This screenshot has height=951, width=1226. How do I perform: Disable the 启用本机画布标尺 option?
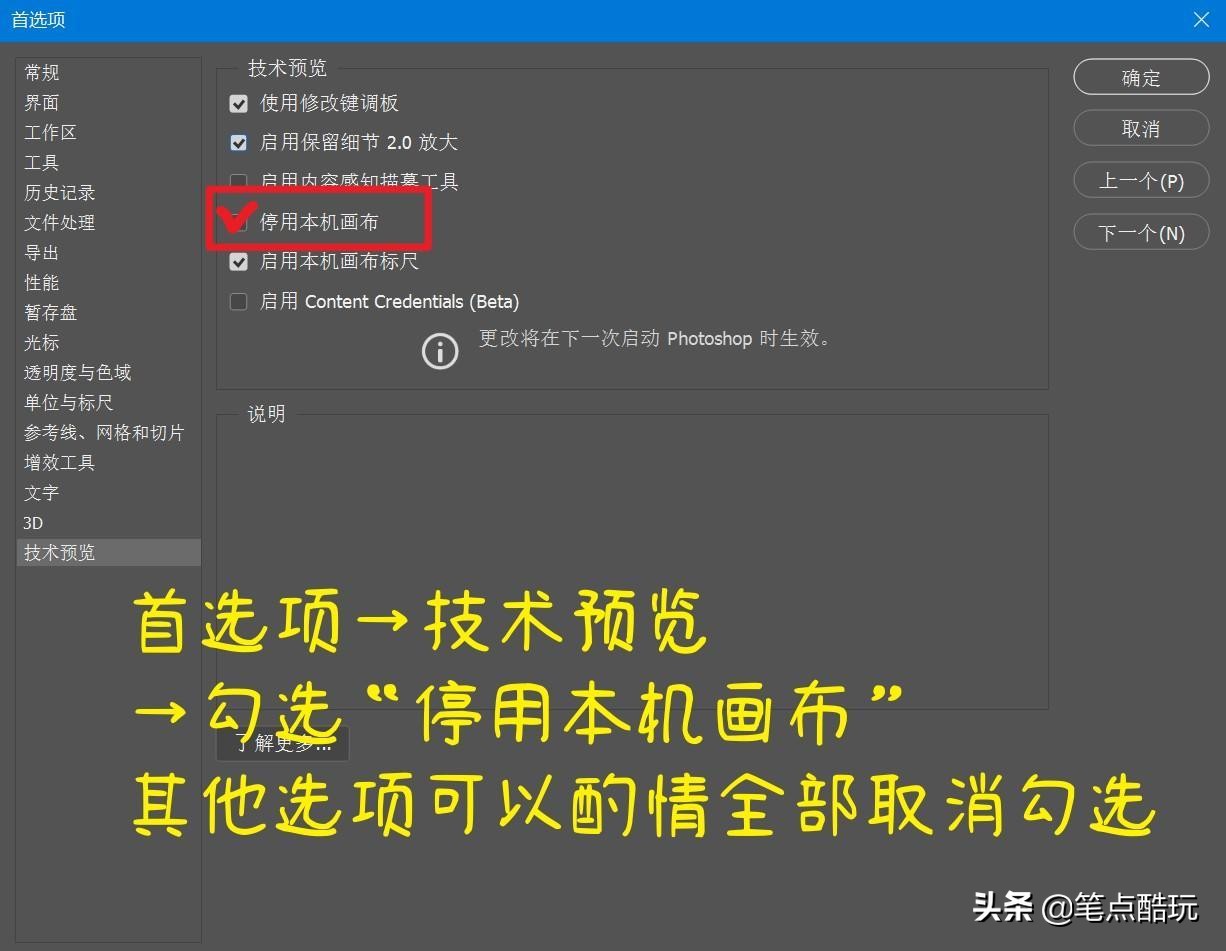(238, 261)
